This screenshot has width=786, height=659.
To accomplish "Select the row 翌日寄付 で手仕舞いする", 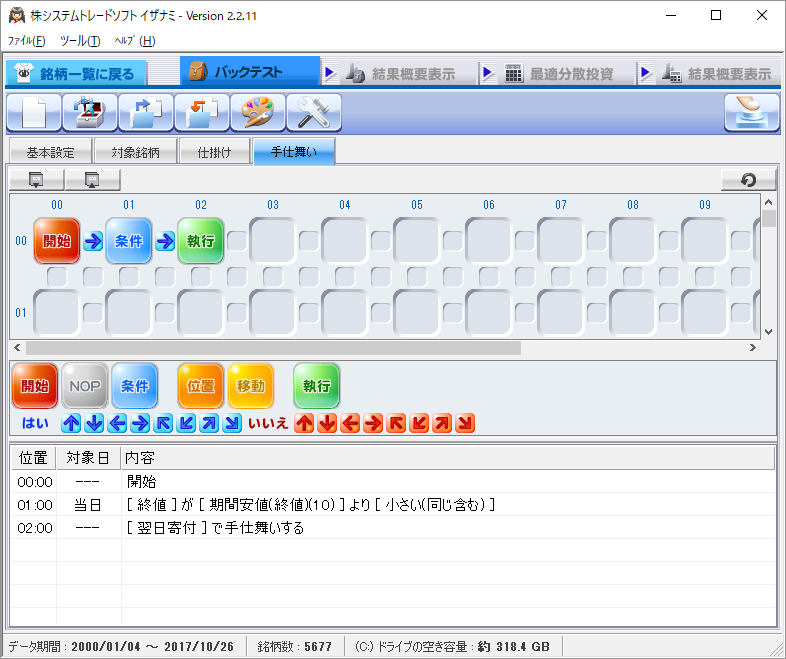I will click(393, 528).
